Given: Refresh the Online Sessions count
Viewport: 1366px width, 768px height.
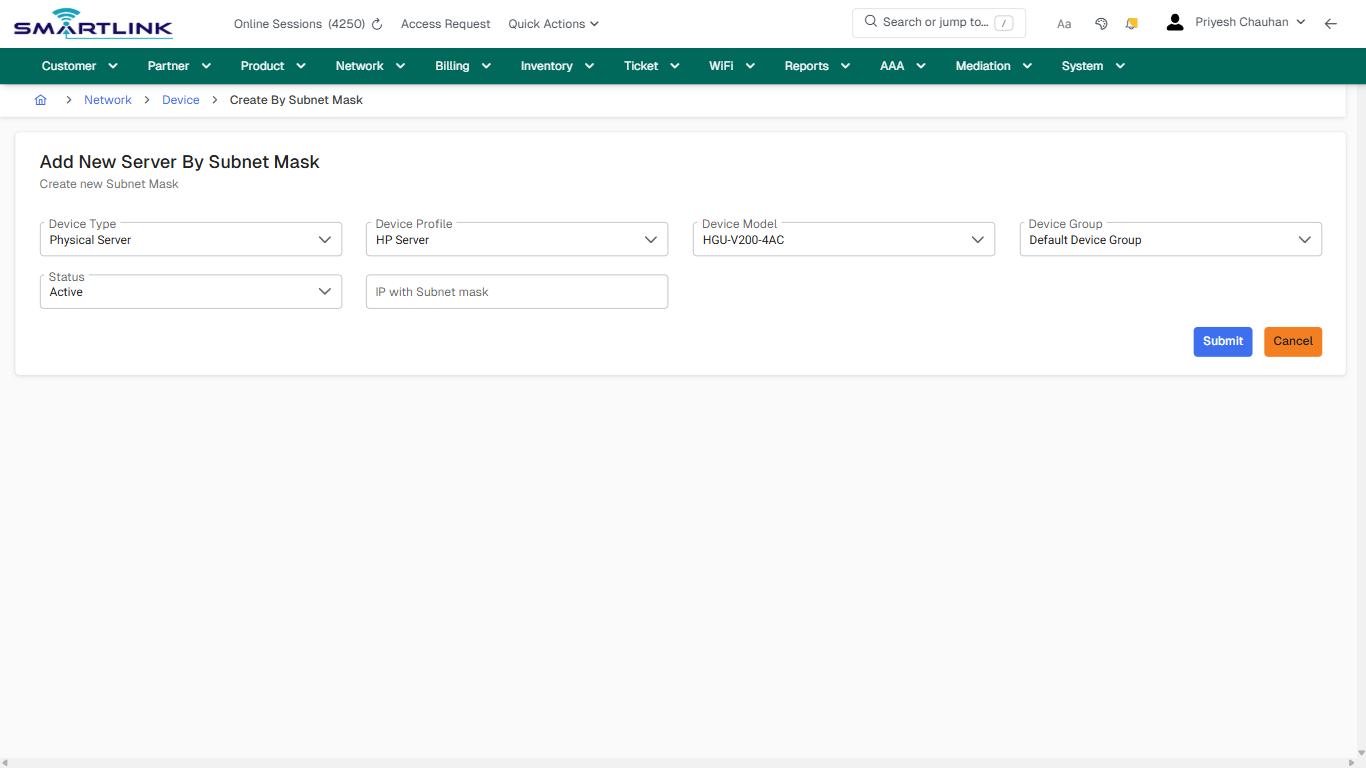Looking at the screenshot, I should [377, 23].
